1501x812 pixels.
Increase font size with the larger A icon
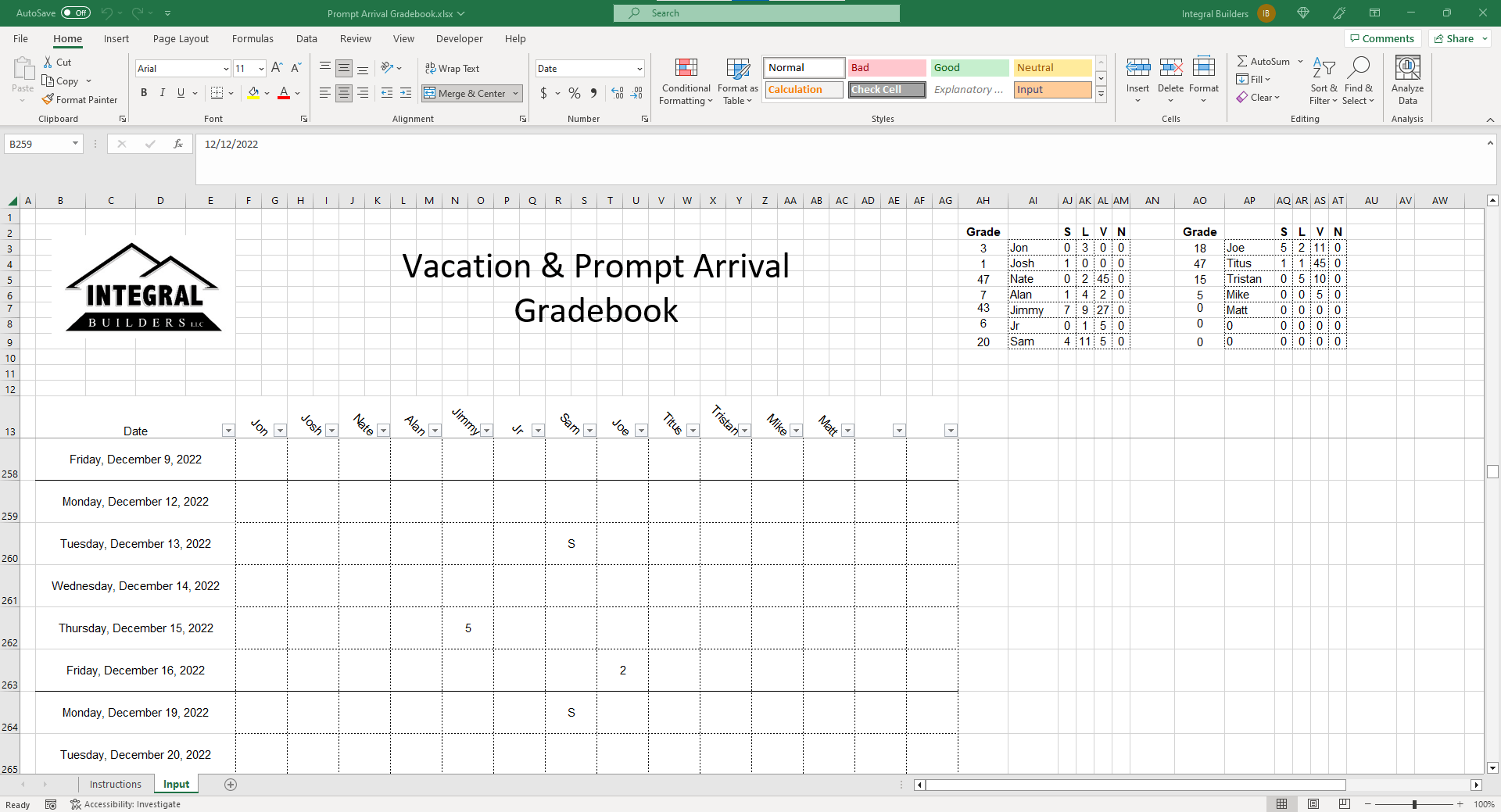coord(277,68)
